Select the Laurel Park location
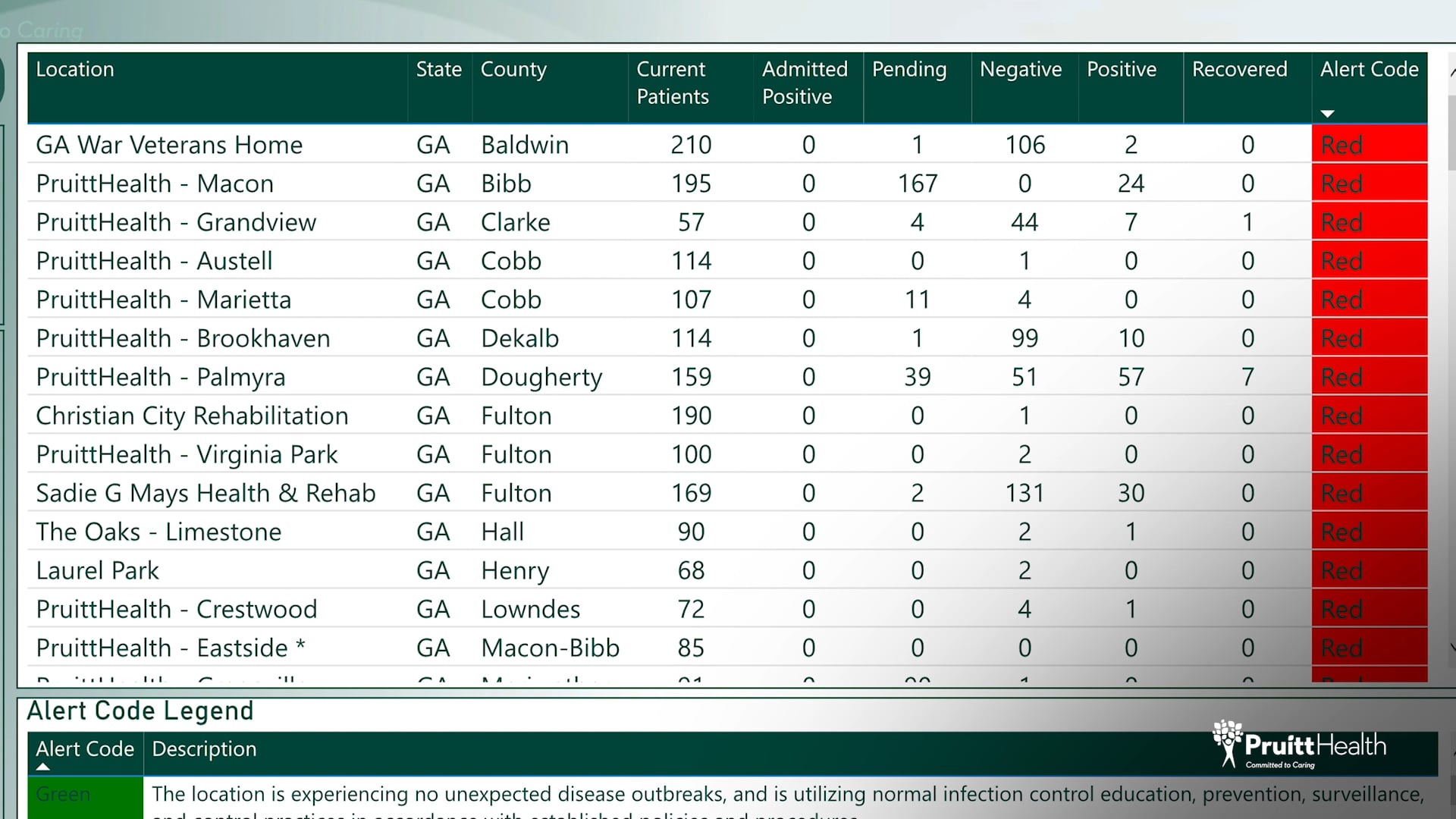 [97, 570]
